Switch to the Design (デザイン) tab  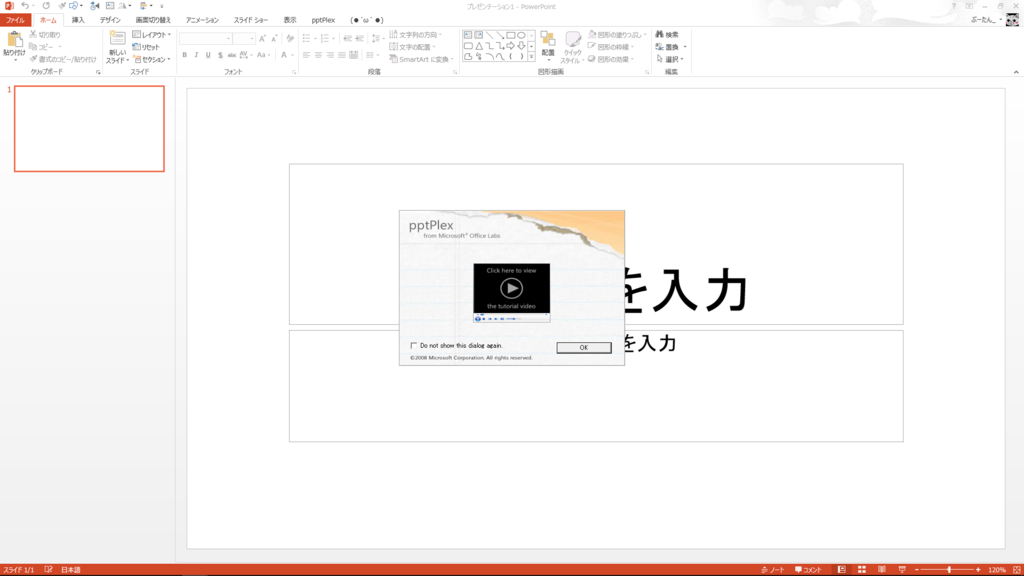[x=110, y=20]
